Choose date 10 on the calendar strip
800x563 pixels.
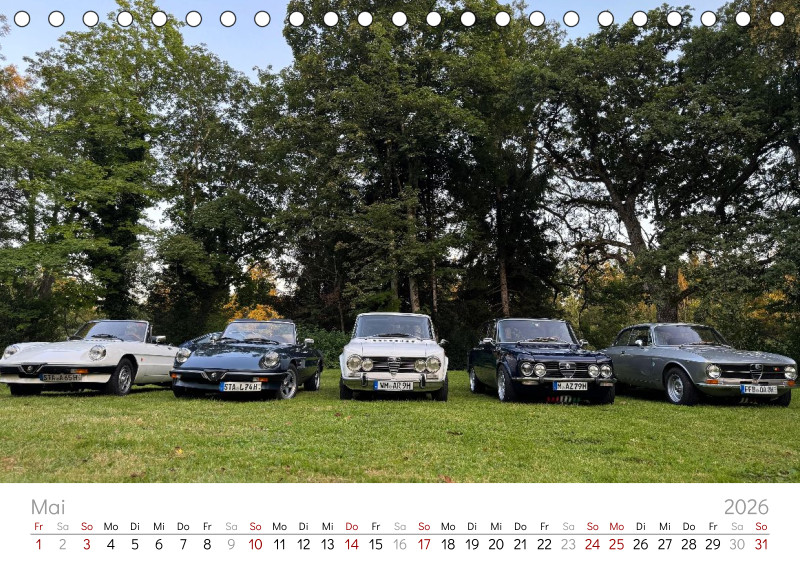tap(255, 545)
